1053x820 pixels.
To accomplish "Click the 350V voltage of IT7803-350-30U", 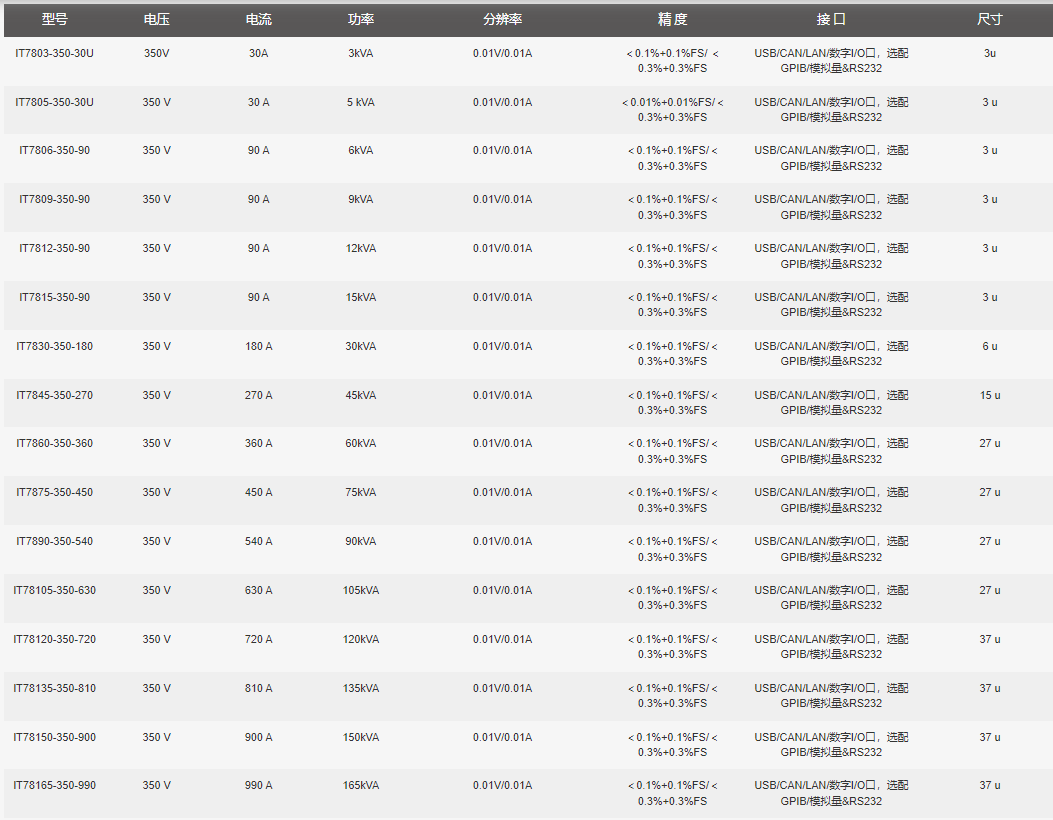I will pyautogui.click(x=156, y=53).
